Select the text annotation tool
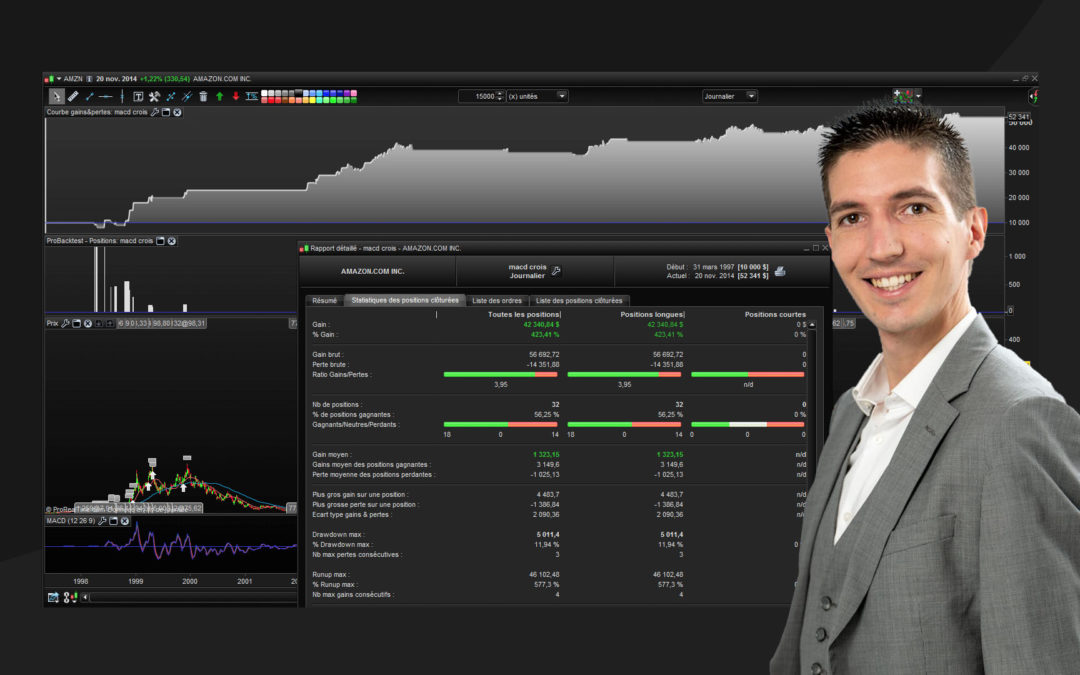This screenshot has height=675, width=1080. click(x=136, y=96)
